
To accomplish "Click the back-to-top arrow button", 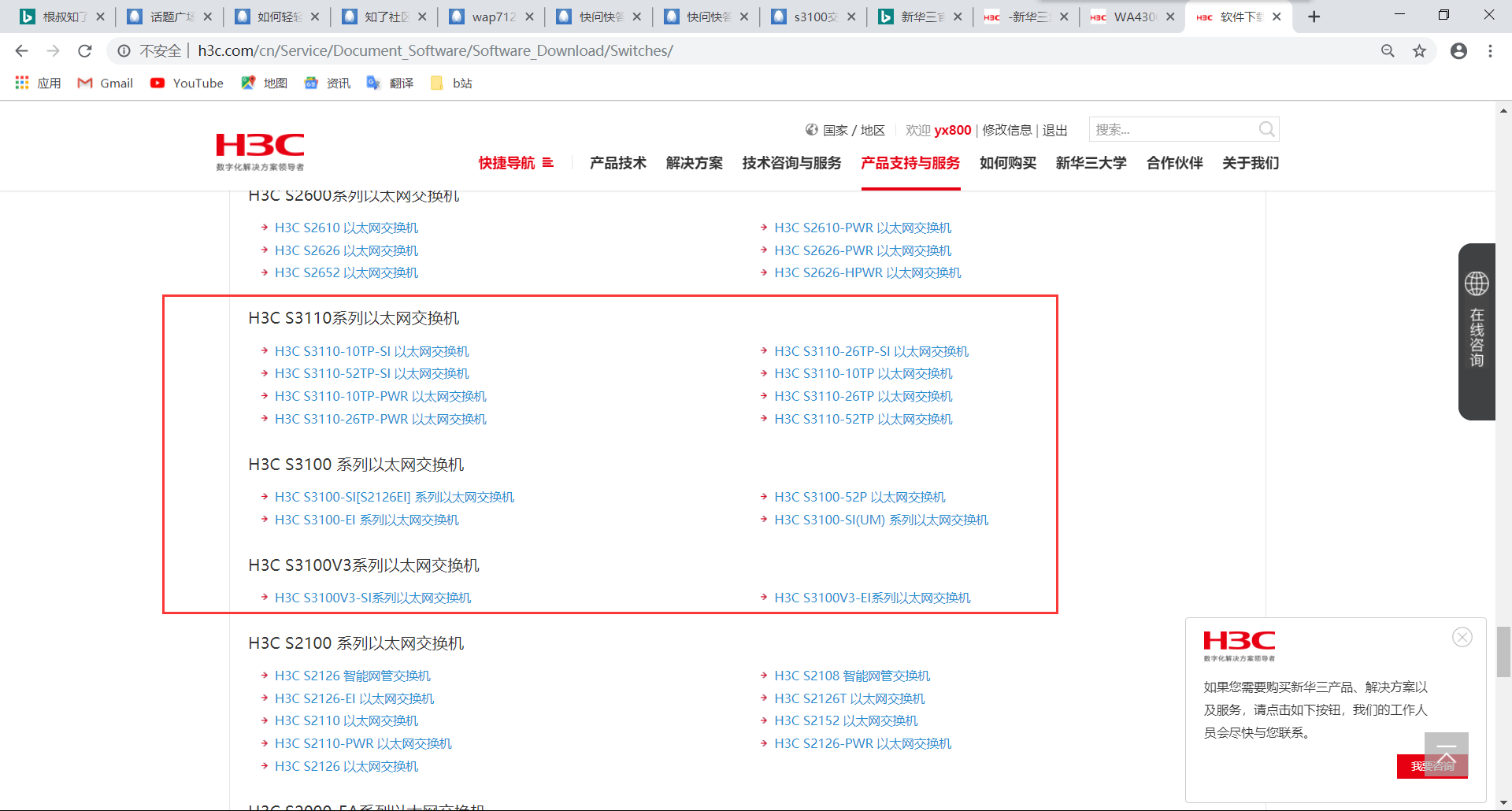I will (x=1446, y=754).
